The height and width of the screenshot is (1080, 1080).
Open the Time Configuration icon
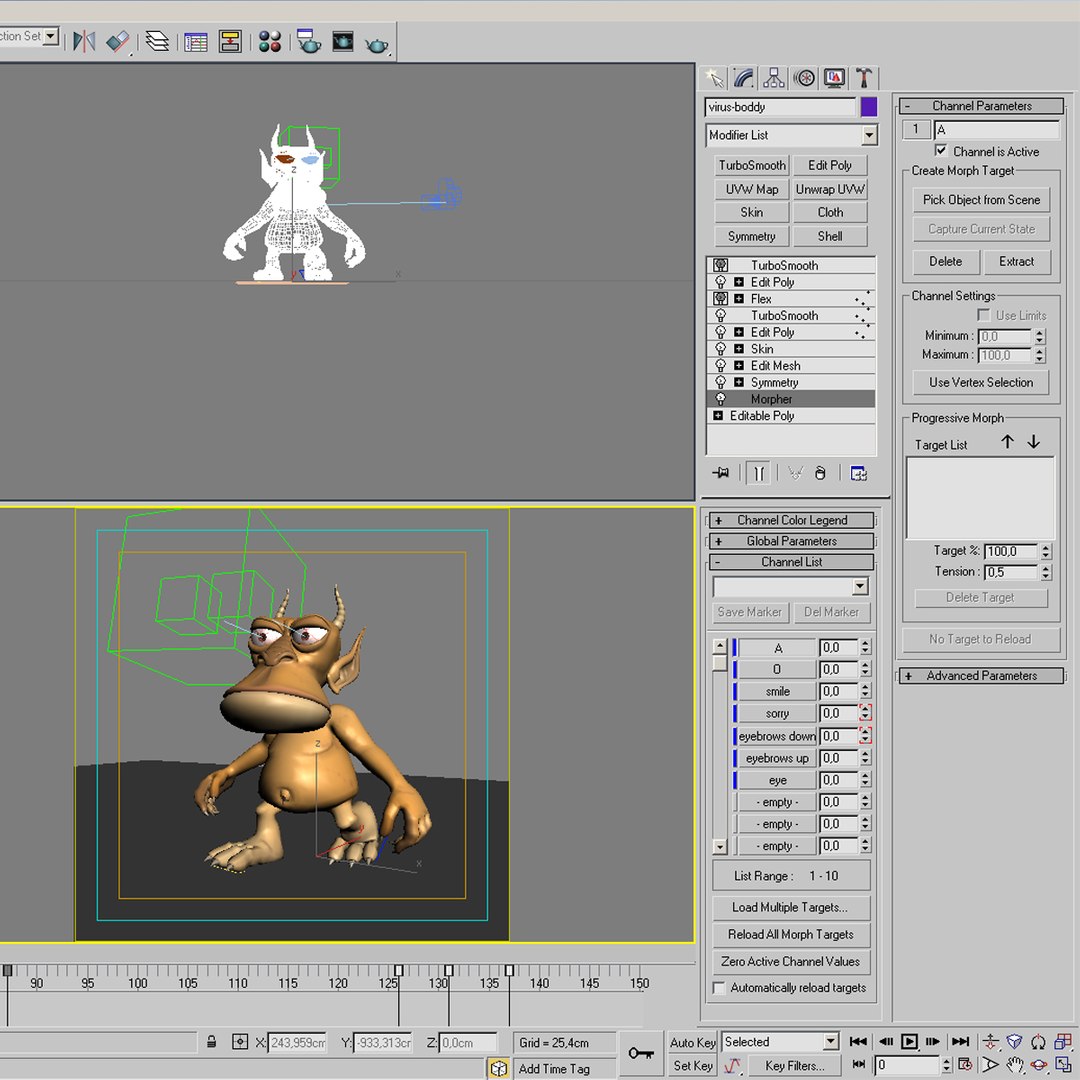point(965,1065)
